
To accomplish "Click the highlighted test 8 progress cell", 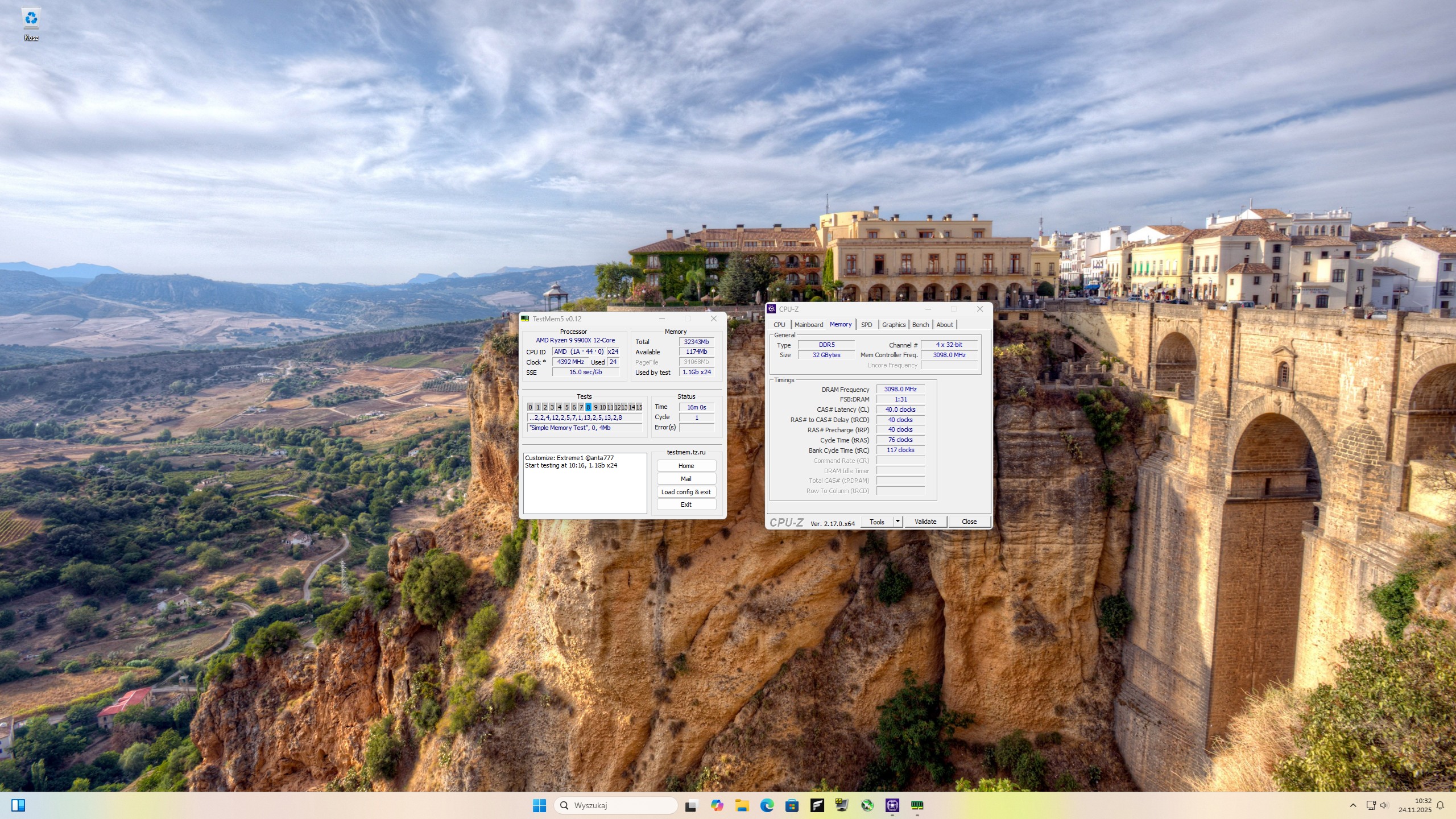I will coord(588,407).
